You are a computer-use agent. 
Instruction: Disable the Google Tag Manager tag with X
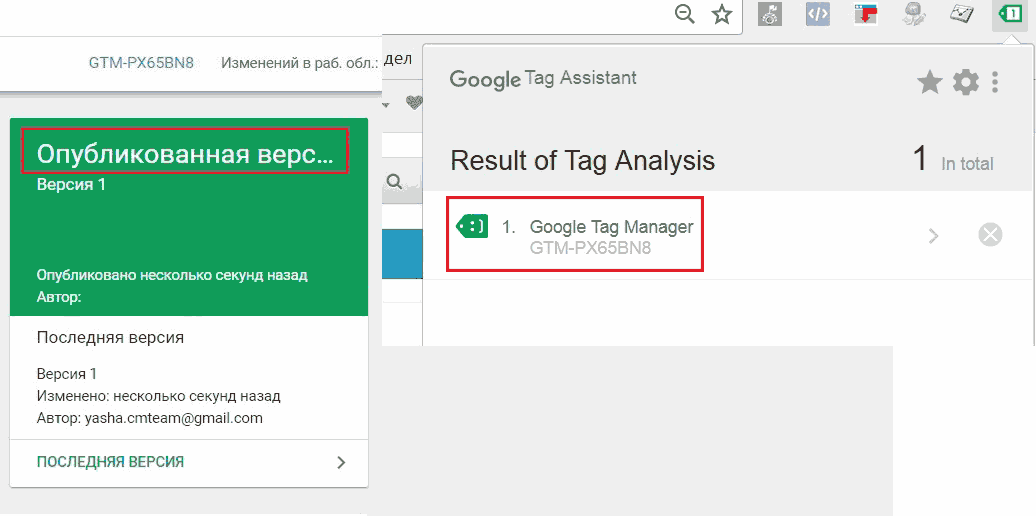[990, 235]
